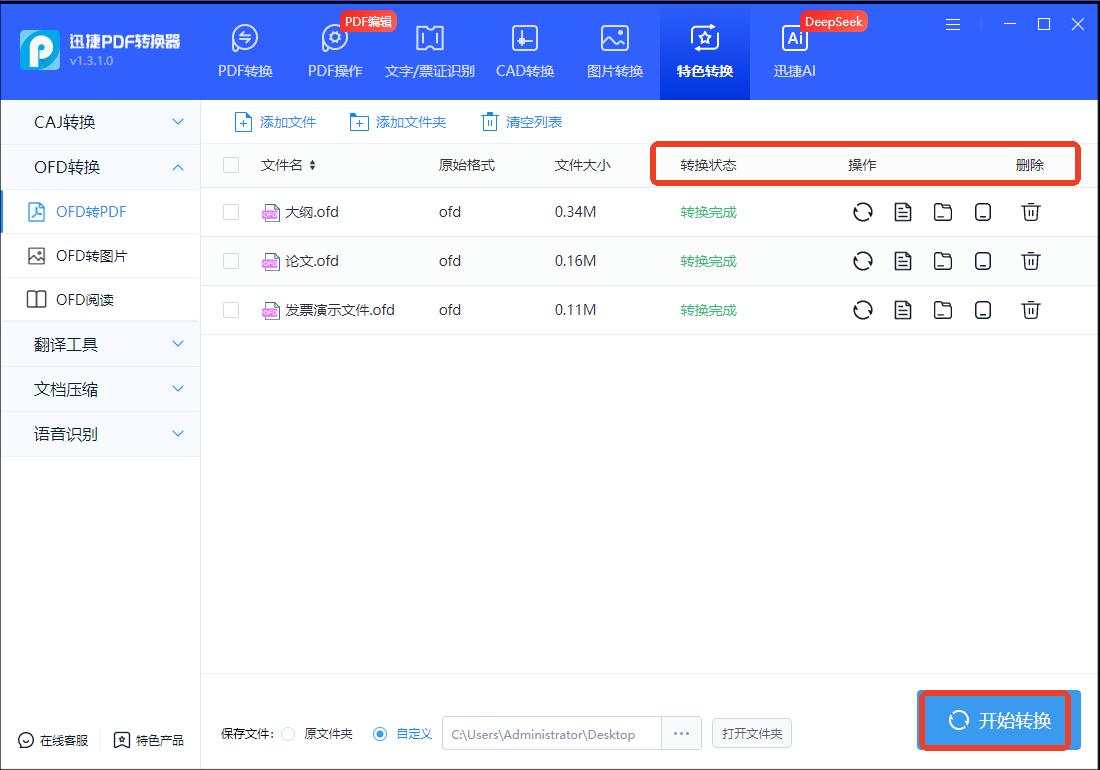The image size is (1100, 770).
Task: Open converted document icon for 大纲.ofd
Action: [903, 212]
